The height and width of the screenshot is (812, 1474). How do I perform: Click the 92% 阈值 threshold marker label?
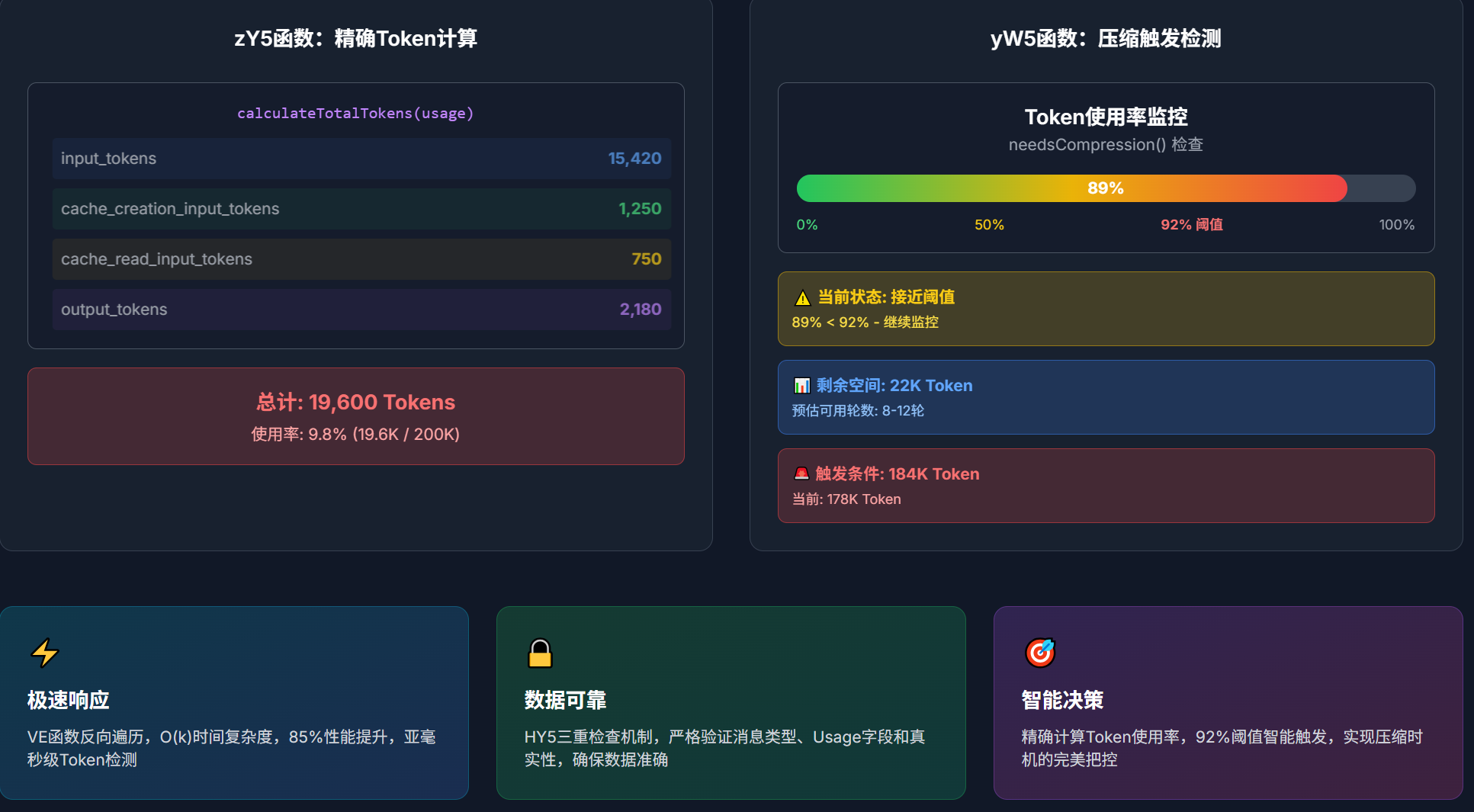click(1191, 225)
